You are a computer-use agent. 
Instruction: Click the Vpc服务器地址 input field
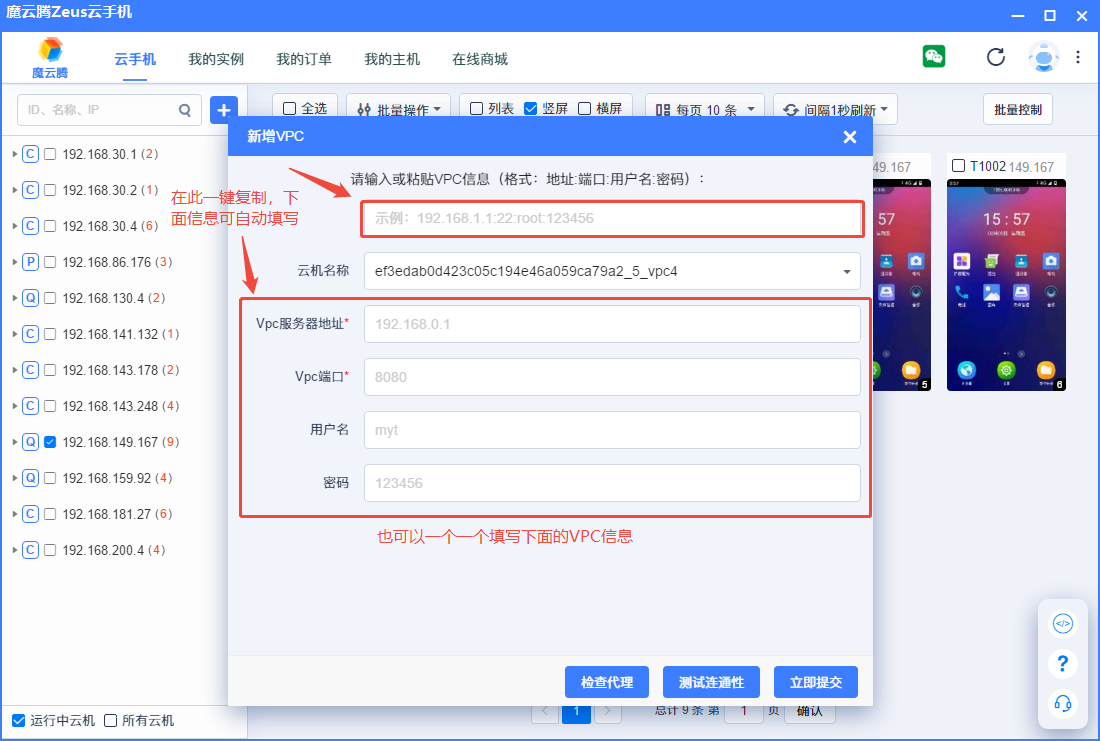coord(612,324)
